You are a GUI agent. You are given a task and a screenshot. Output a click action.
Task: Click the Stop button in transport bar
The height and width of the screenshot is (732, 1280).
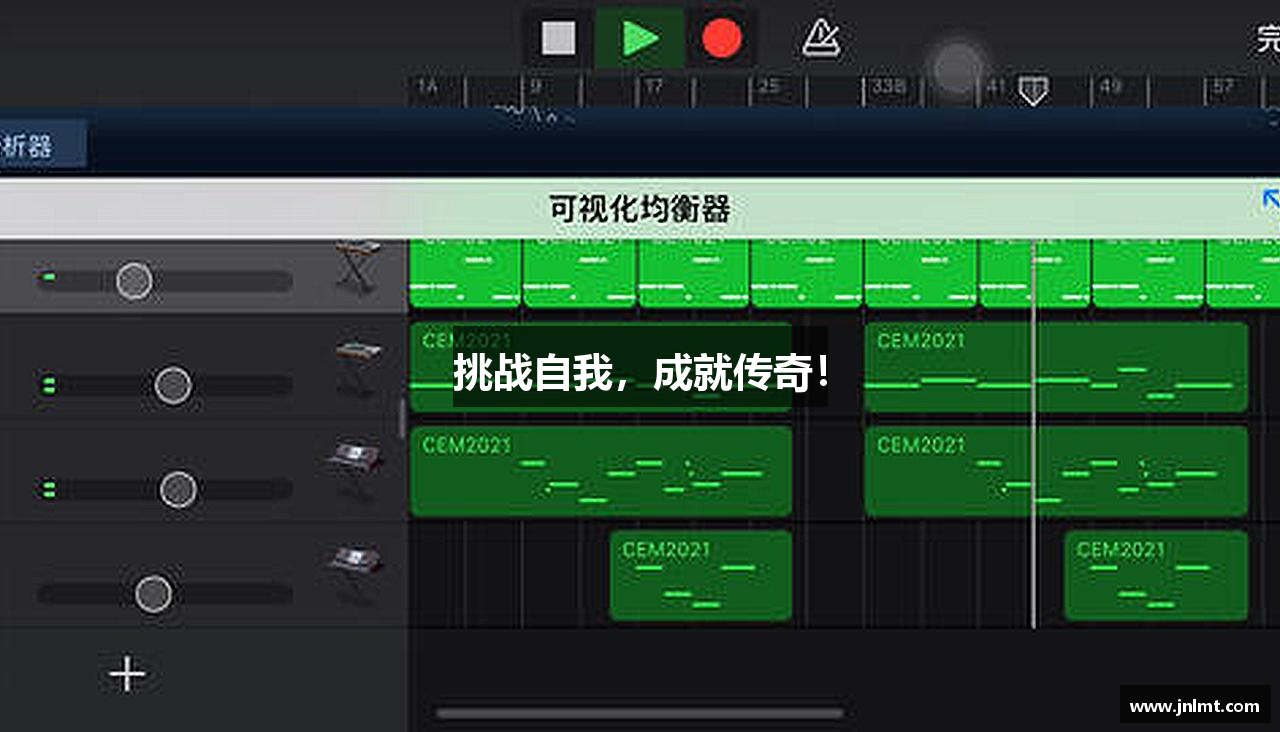(558, 39)
